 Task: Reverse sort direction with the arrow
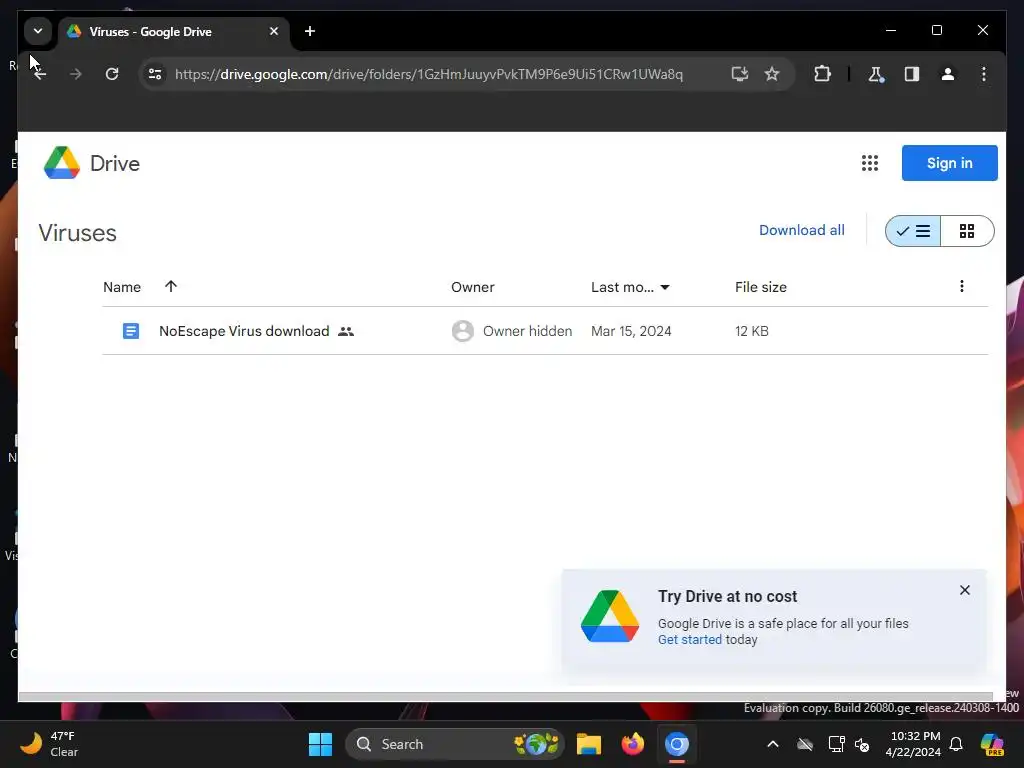pos(171,286)
